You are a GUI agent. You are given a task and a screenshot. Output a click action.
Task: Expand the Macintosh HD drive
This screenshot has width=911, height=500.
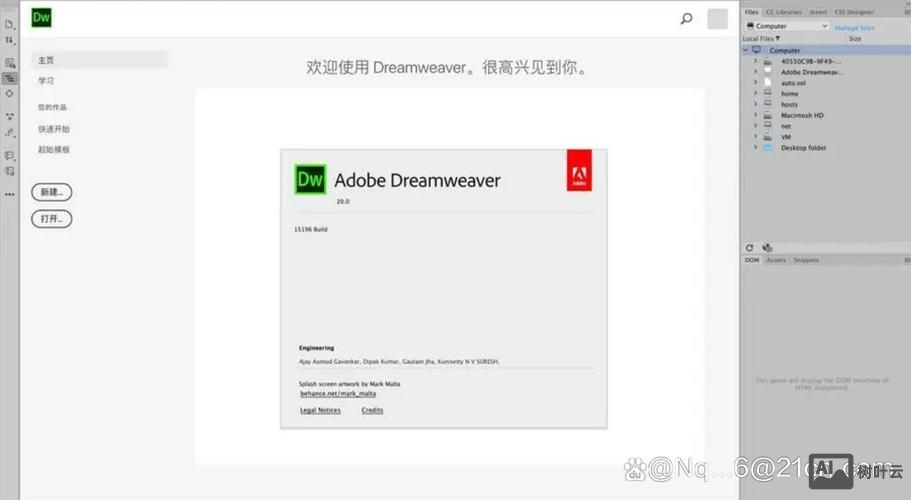(x=755, y=116)
